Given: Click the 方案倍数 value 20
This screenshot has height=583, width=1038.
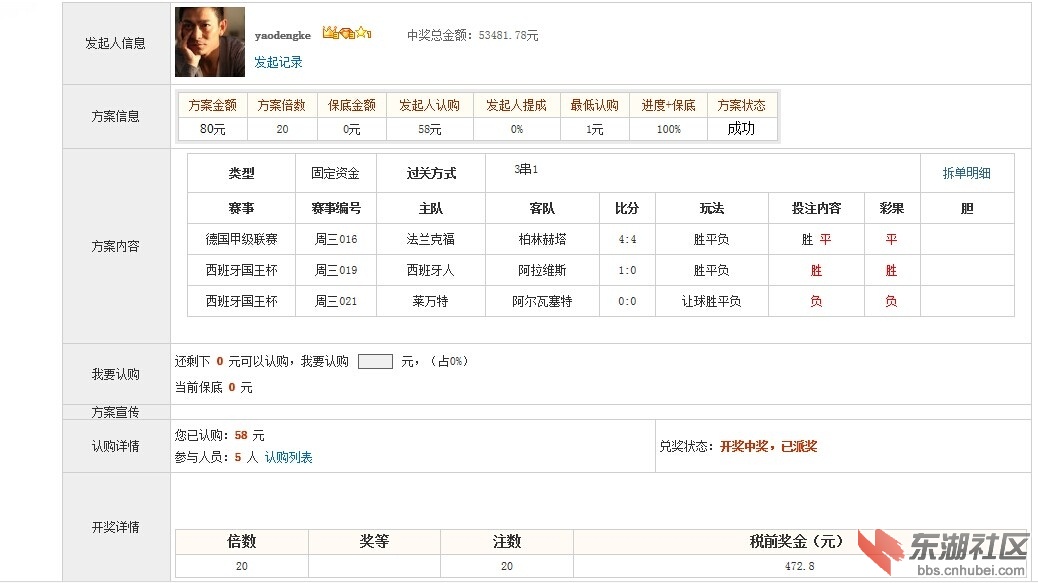Looking at the screenshot, I should pos(282,129).
